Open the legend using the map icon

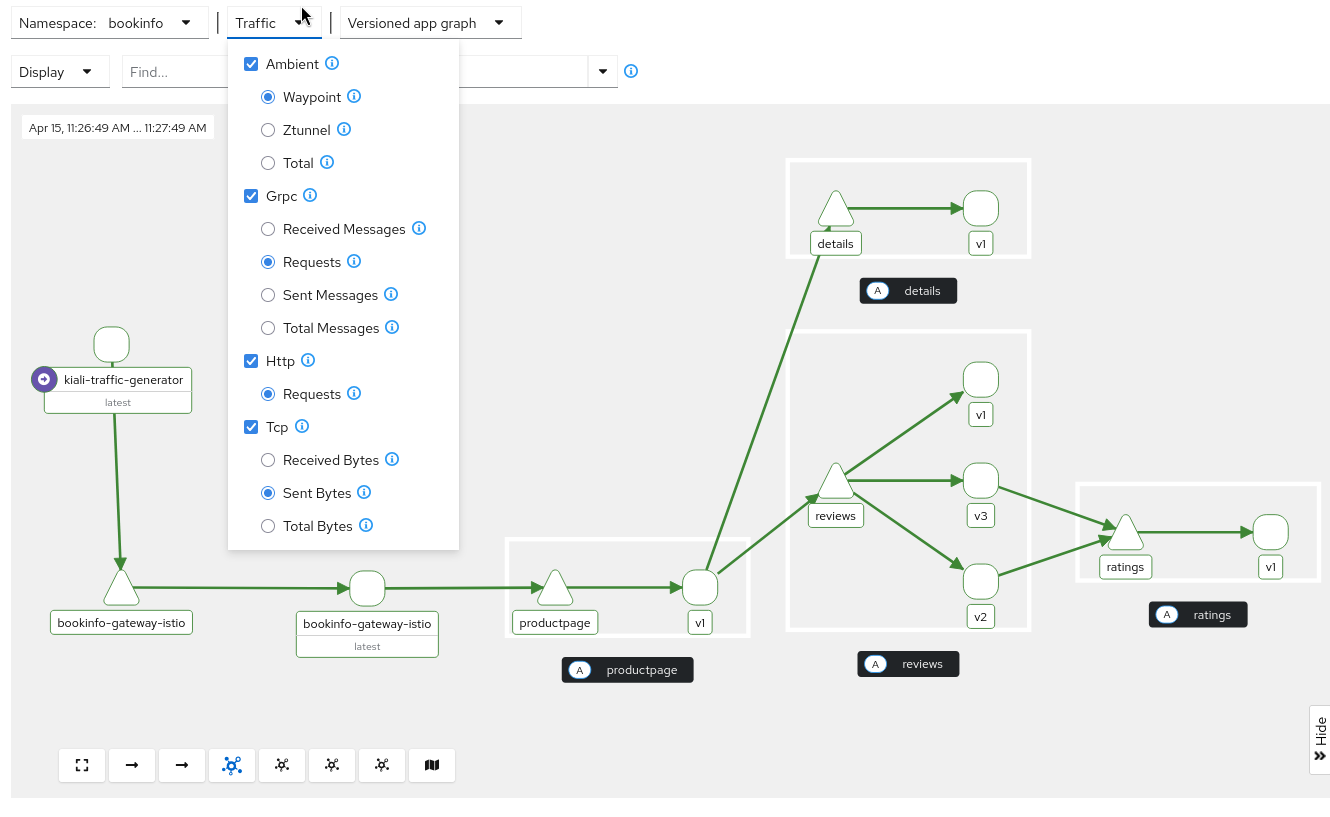click(x=432, y=765)
